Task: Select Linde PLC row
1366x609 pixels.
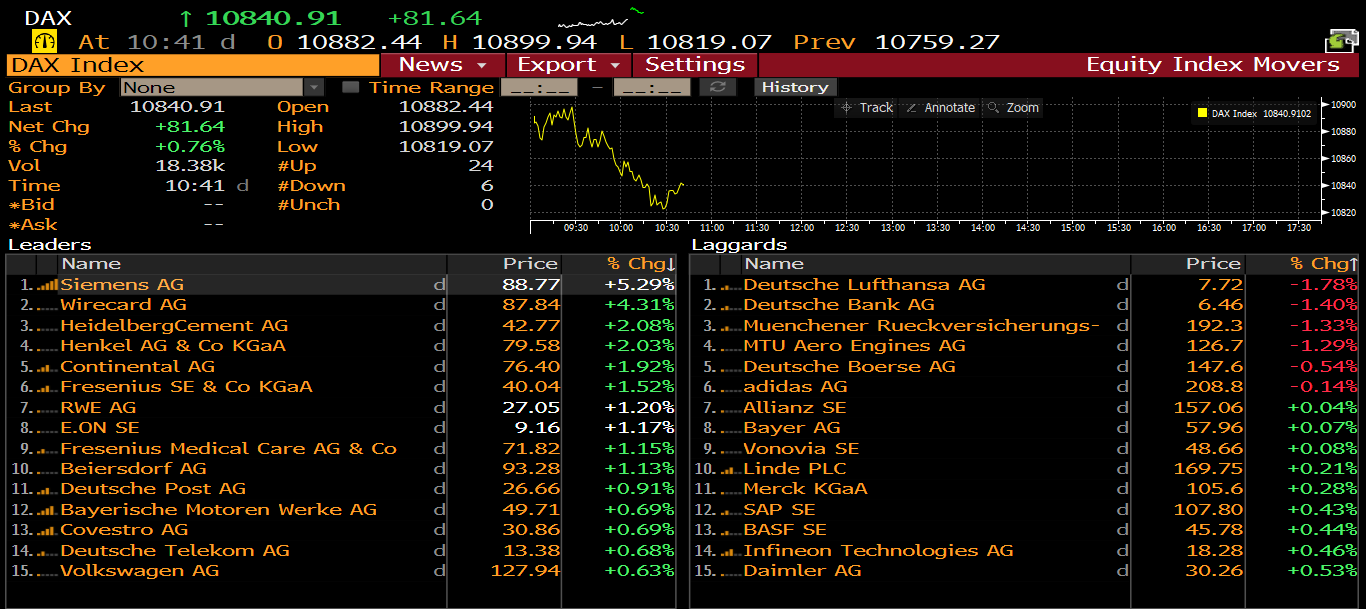Action: [1025, 469]
